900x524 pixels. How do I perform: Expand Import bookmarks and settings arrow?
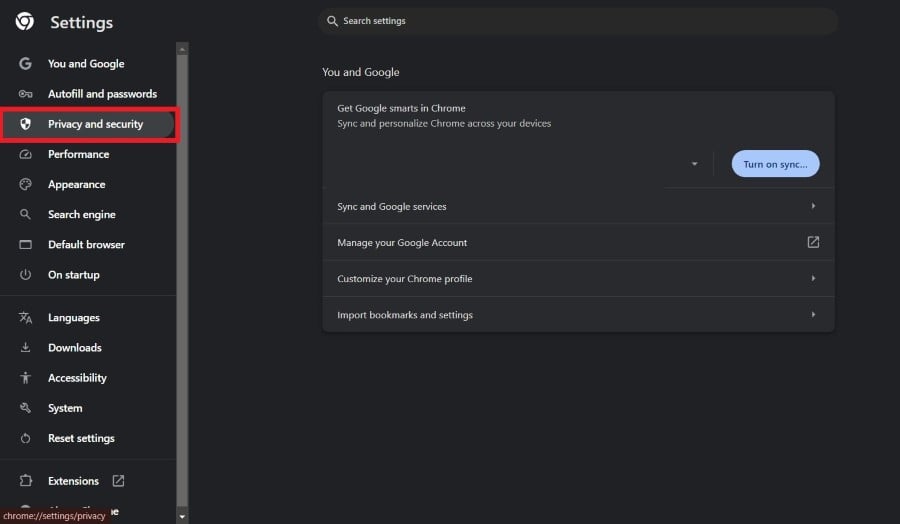click(x=813, y=315)
